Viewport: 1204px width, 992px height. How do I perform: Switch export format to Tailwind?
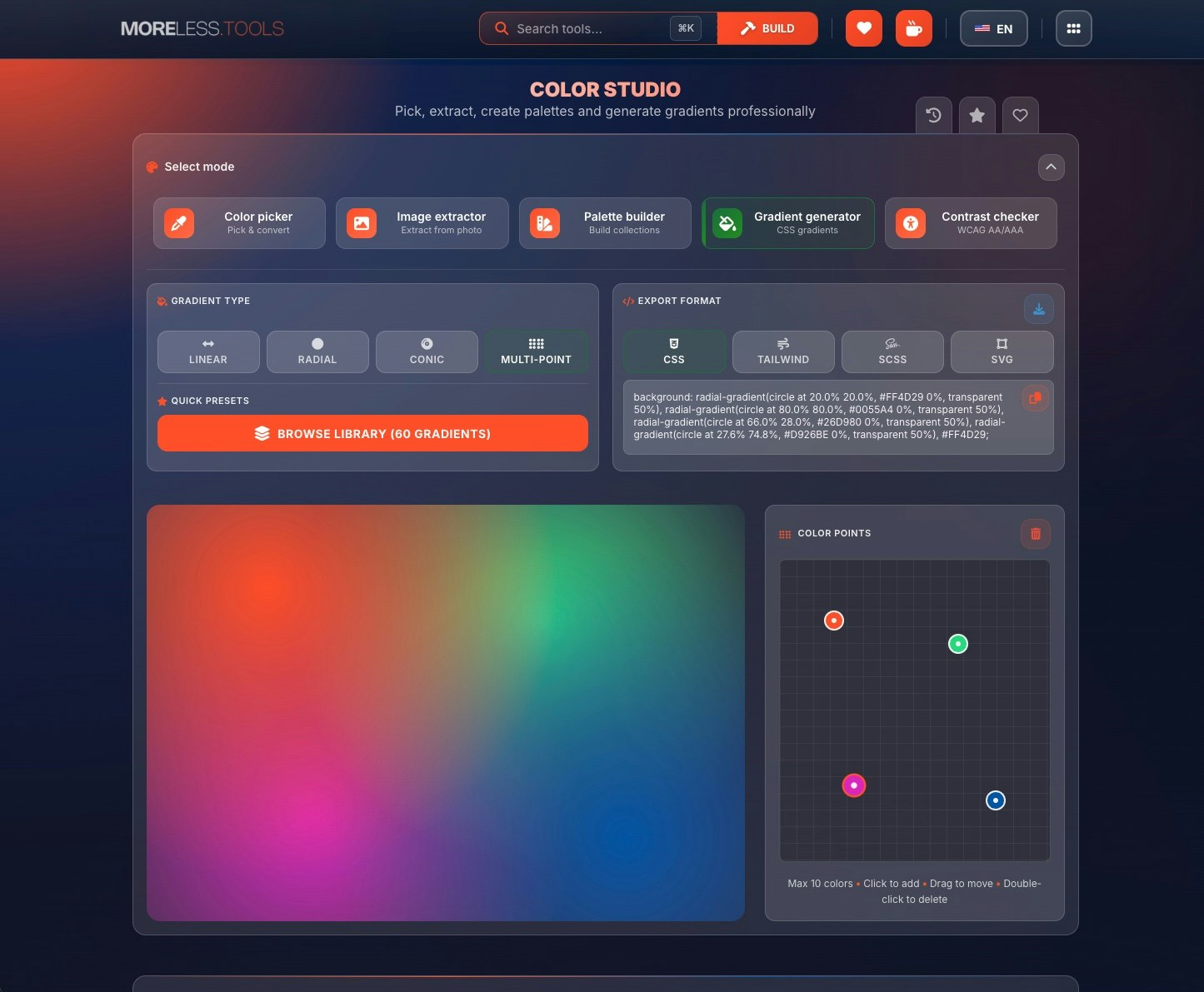tap(782, 351)
